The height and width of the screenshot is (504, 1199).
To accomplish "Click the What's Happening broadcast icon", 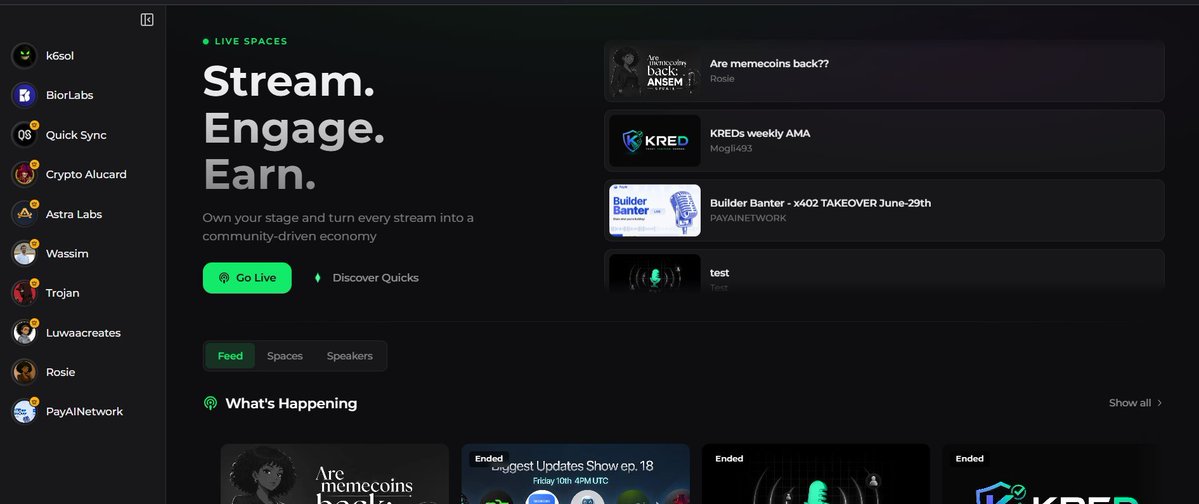I will (210, 403).
